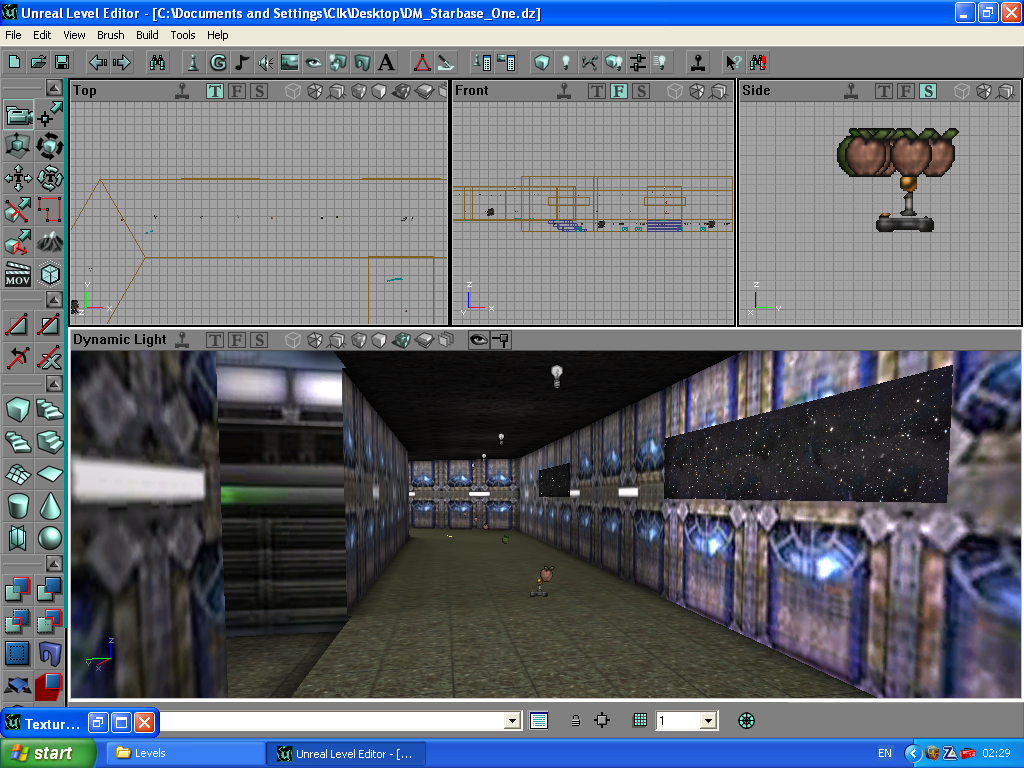Select the Matinee MOV tool
Screen dimensions: 1024x768
(18, 273)
